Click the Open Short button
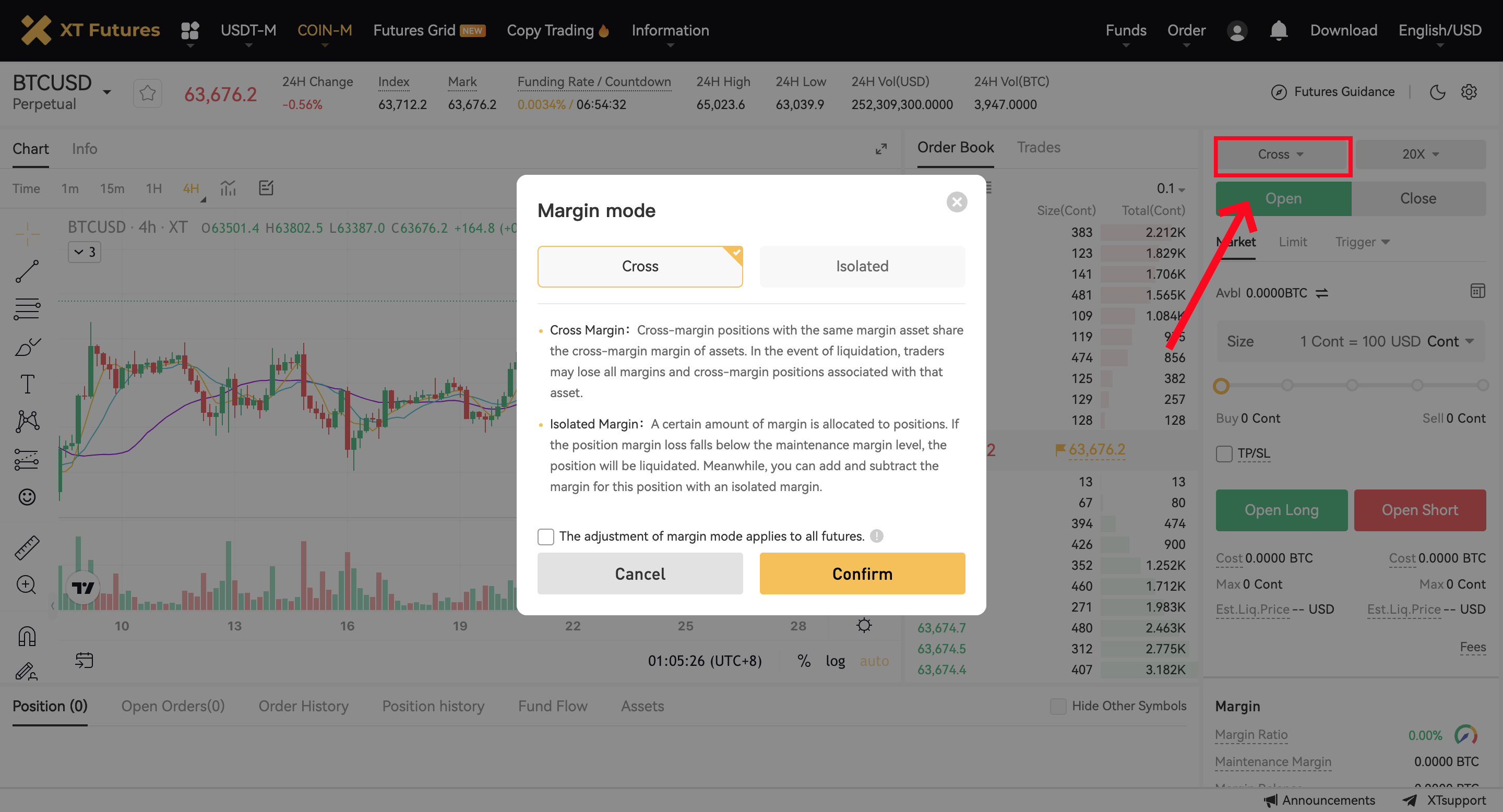The width and height of the screenshot is (1503, 812). click(1420, 510)
